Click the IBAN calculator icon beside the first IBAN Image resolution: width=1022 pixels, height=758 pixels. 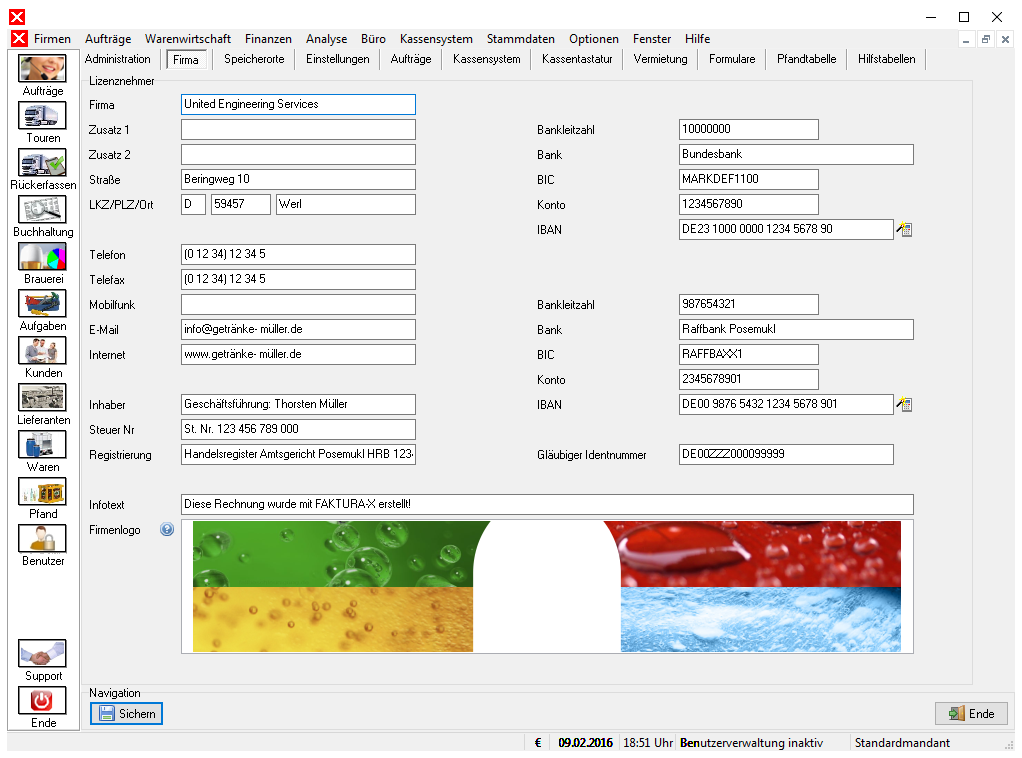(x=904, y=229)
